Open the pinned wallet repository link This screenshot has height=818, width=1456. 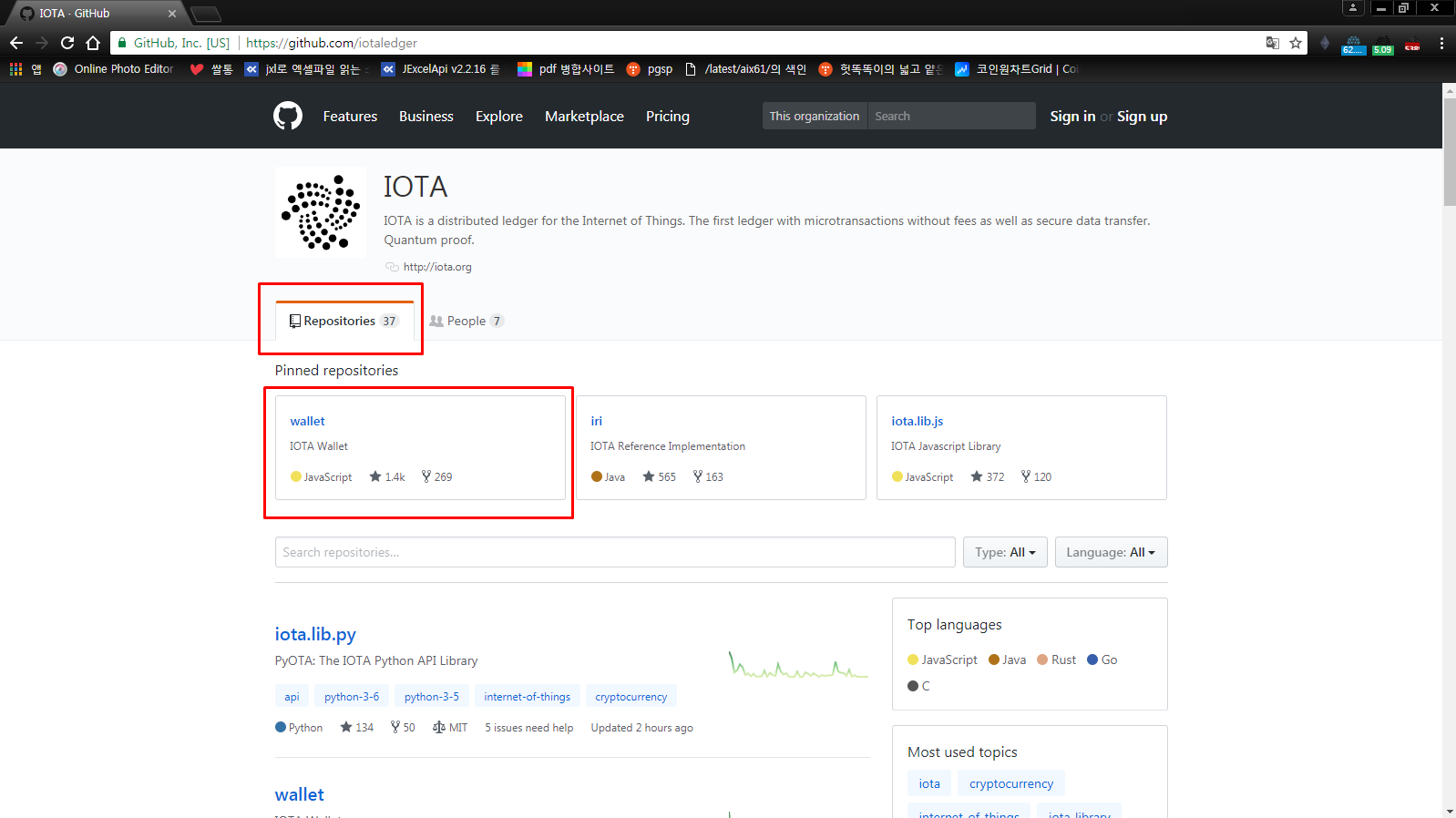(307, 421)
